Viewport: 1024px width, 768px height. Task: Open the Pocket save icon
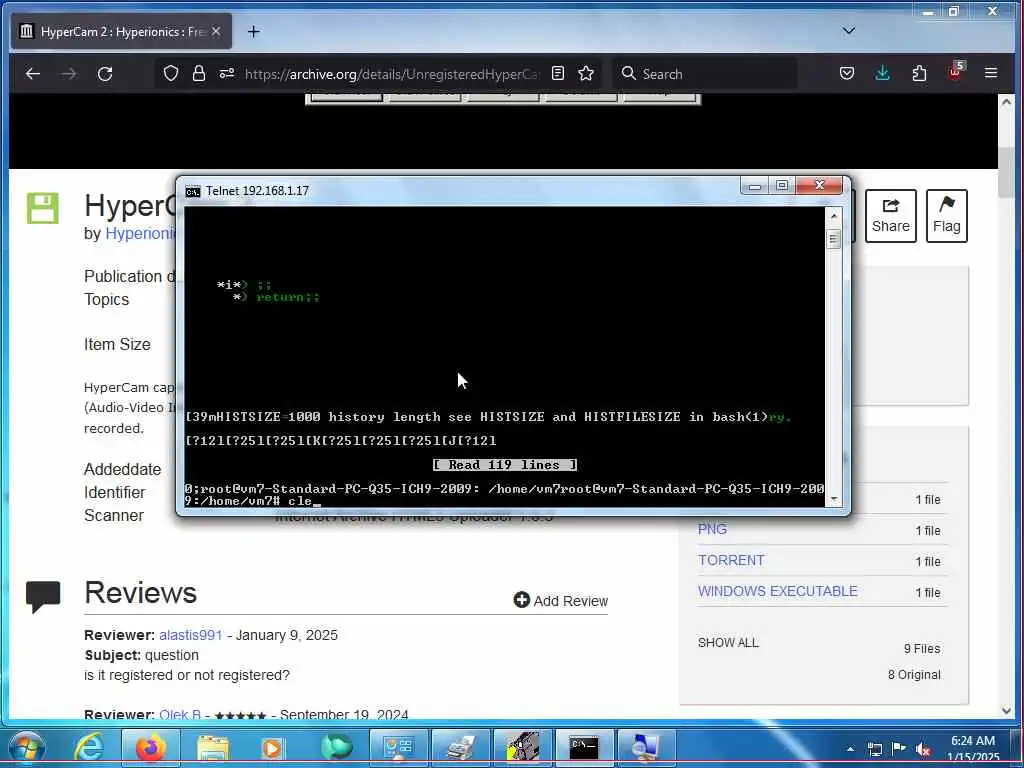coord(846,73)
